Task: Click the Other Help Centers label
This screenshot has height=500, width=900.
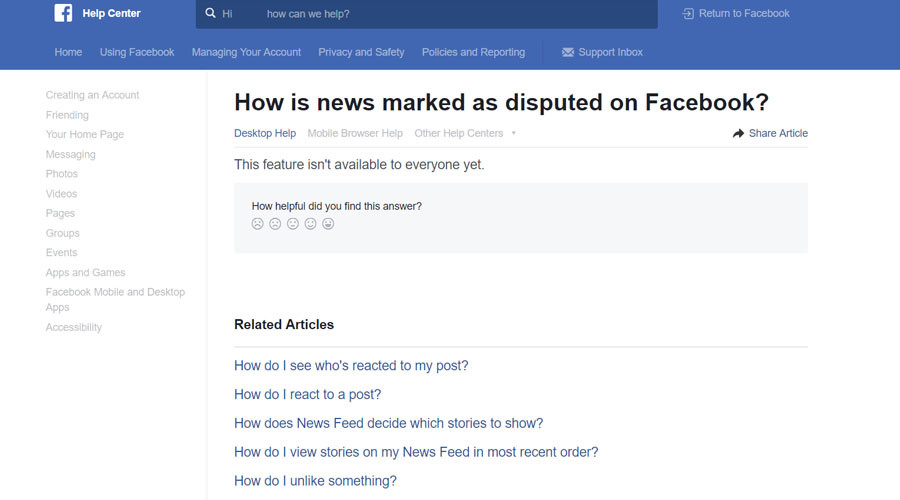Action: point(459,133)
